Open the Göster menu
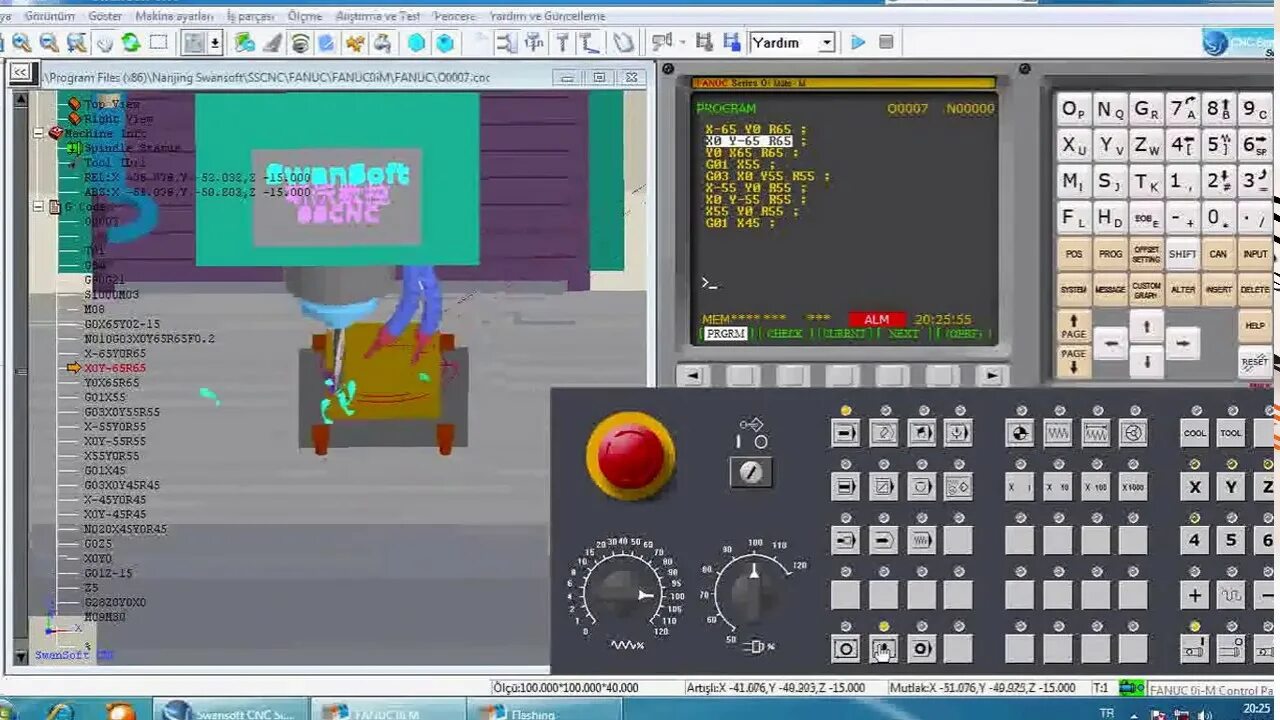This screenshot has width=1280, height=720. pyautogui.click(x=105, y=16)
